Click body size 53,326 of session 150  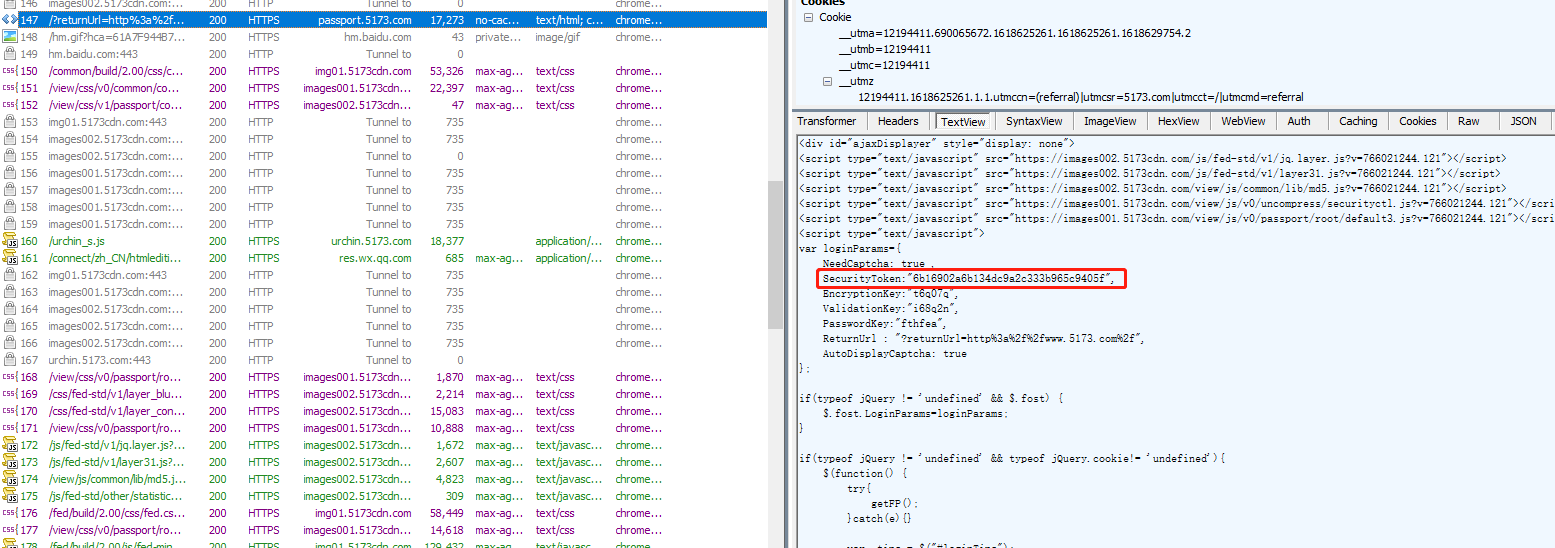coord(446,71)
